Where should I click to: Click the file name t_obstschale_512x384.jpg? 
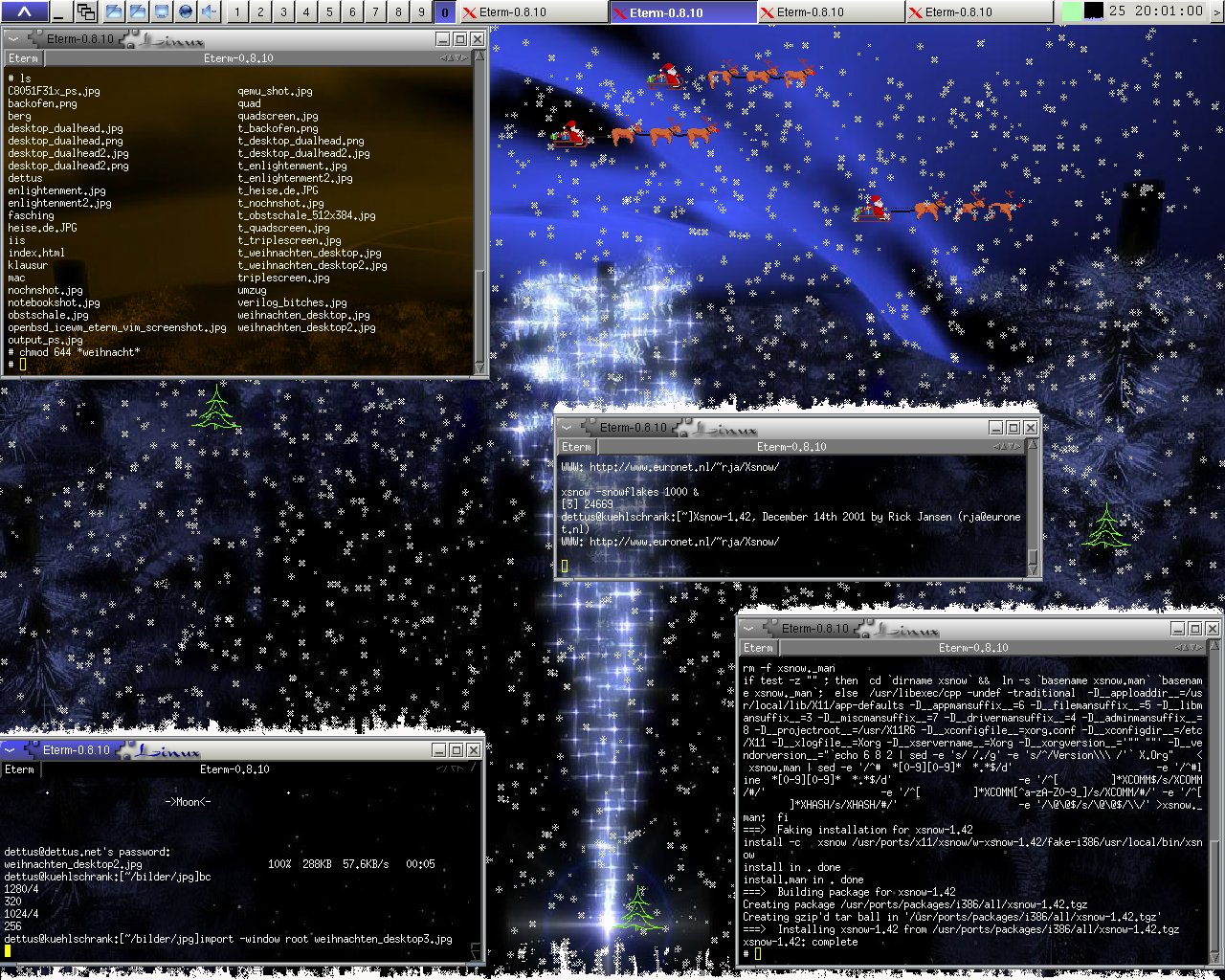(x=306, y=215)
